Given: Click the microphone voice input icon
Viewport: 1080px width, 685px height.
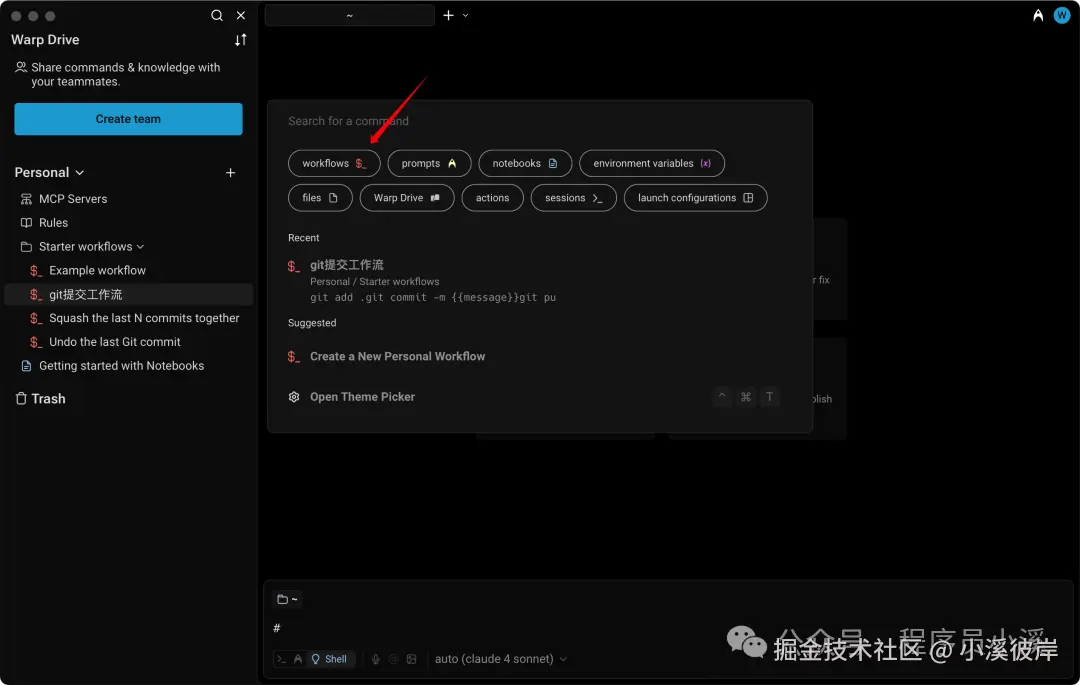Looking at the screenshot, I should pyautogui.click(x=375, y=659).
